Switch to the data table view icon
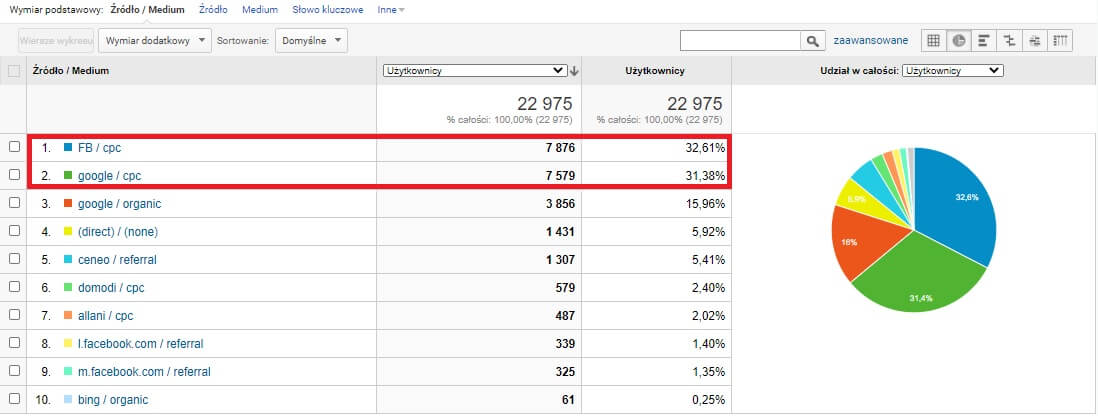The height and width of the screenshot is (416, 1098). click(933, 41)
